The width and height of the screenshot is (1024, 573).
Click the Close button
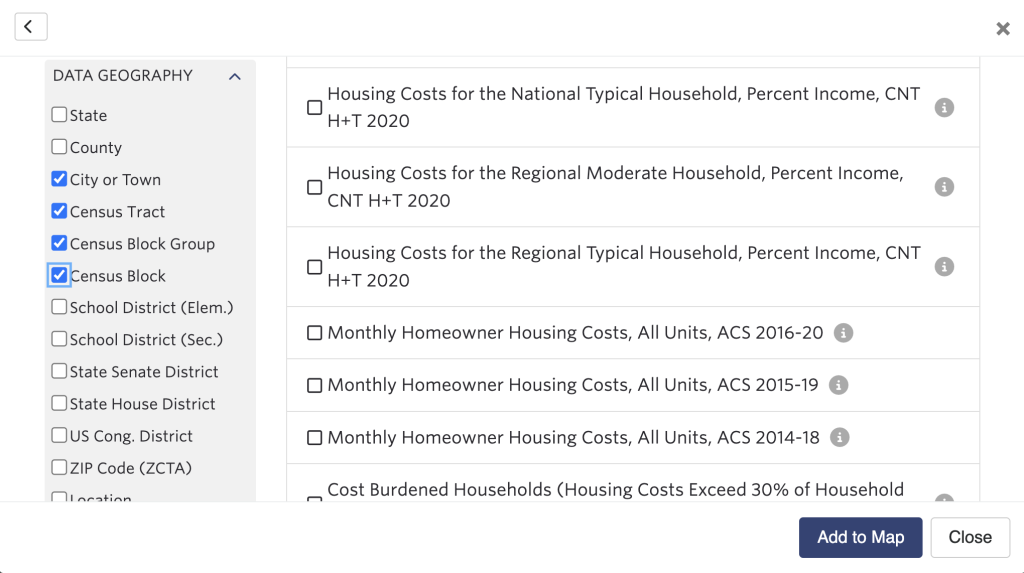point(970,538)
